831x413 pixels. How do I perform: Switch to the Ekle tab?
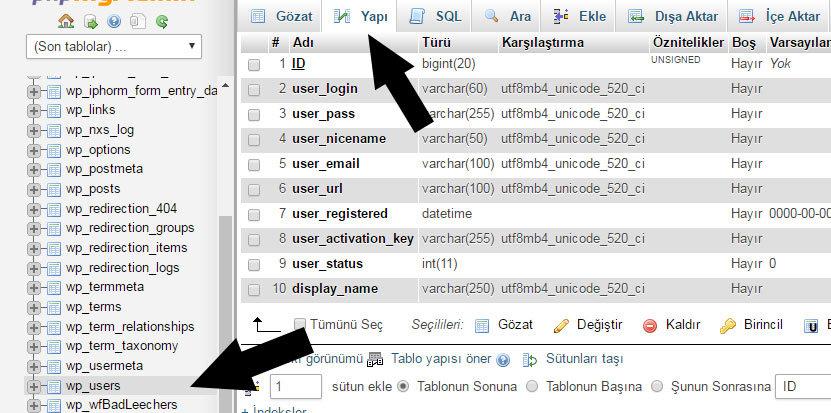point(579,16)
